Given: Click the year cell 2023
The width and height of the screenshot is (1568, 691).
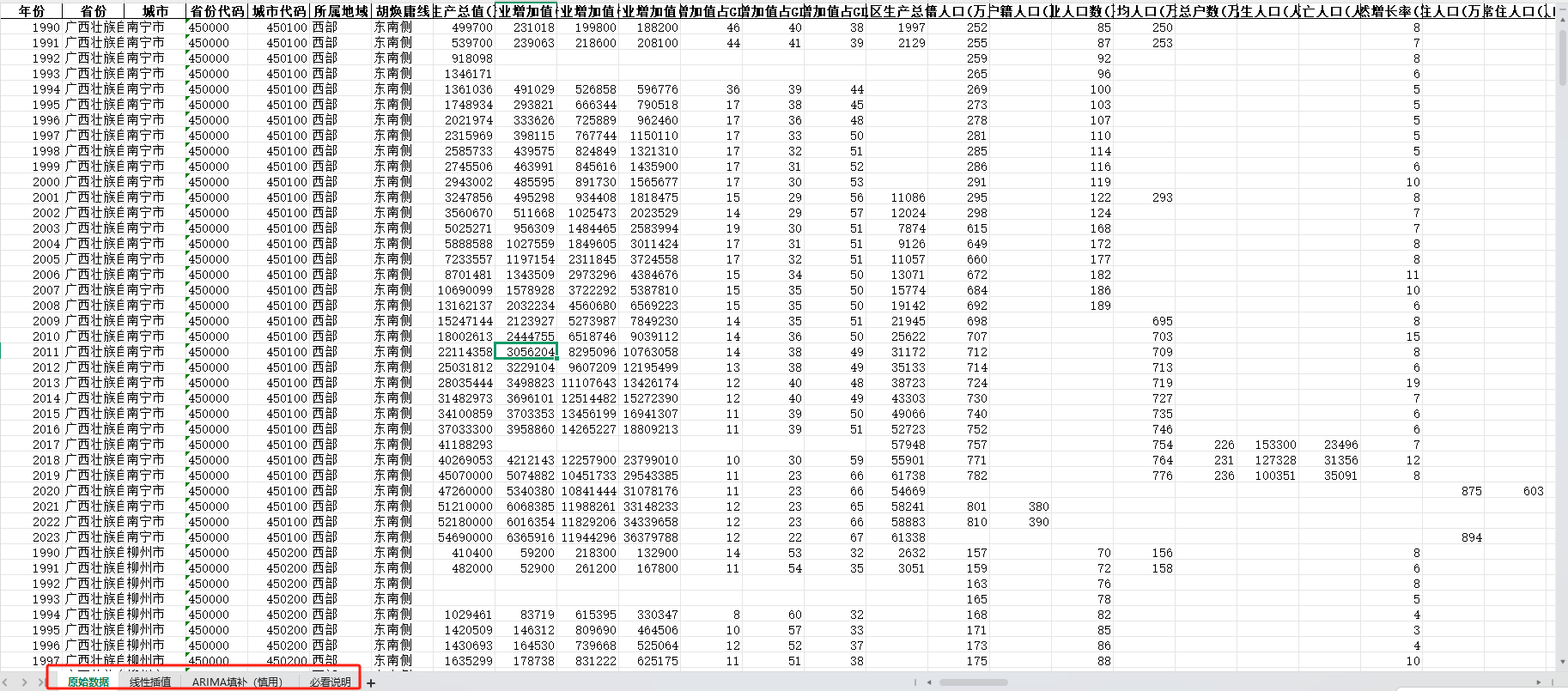Looking at the screenshot, I should pyautogui.click(x=32, y=537).
